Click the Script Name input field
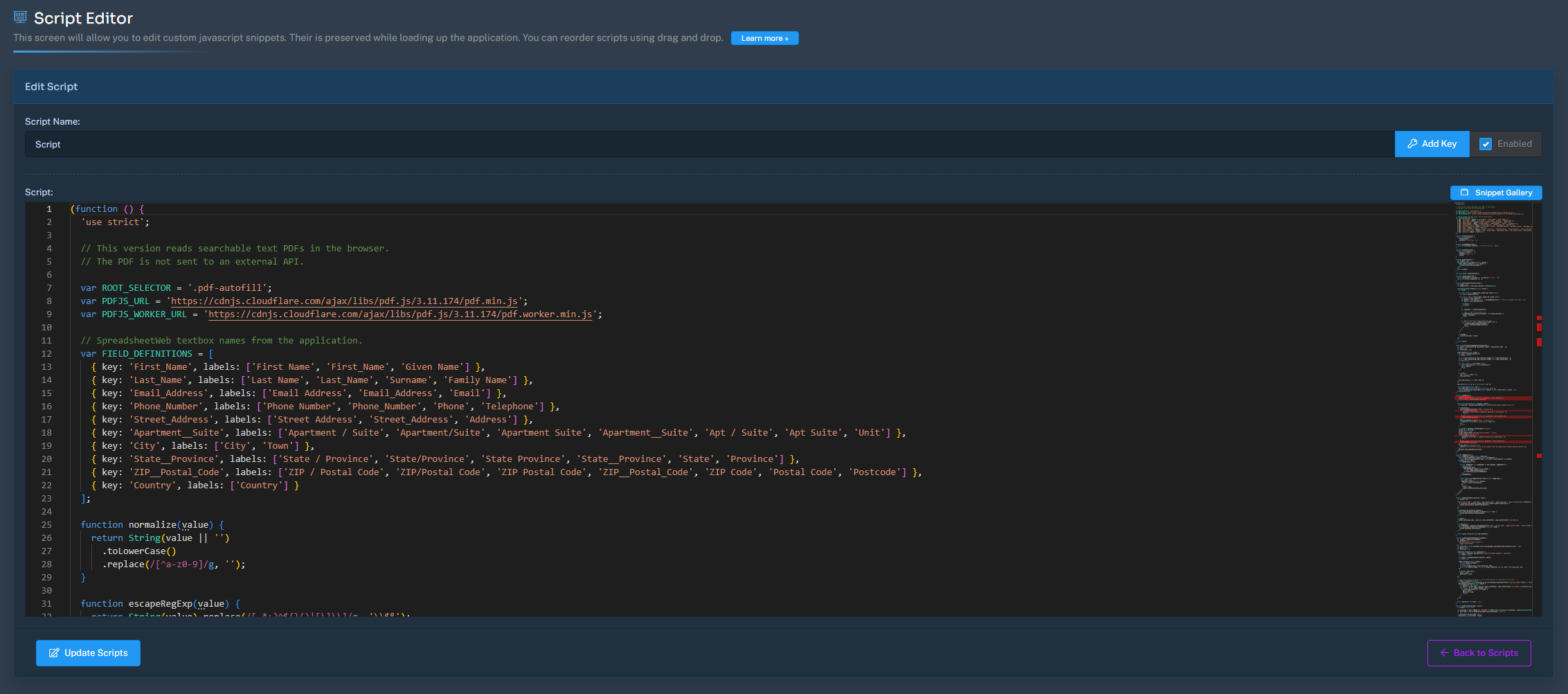 pyautogui.click(x=710, y=144)
